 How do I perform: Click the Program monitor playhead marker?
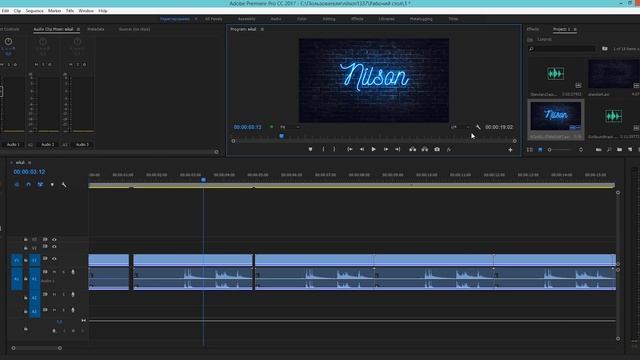(282, 136)
